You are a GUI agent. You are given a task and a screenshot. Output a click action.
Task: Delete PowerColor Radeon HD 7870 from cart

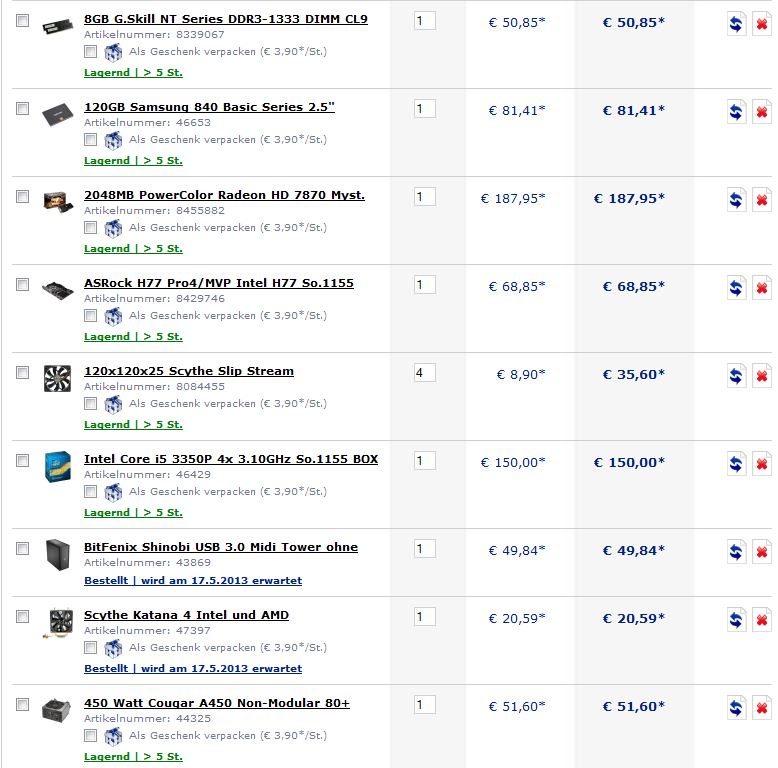(x=762, y=199)
